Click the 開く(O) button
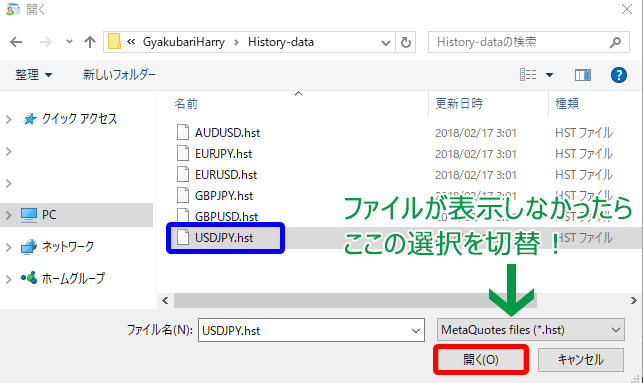Screen dimensions: 643x383 481,360
